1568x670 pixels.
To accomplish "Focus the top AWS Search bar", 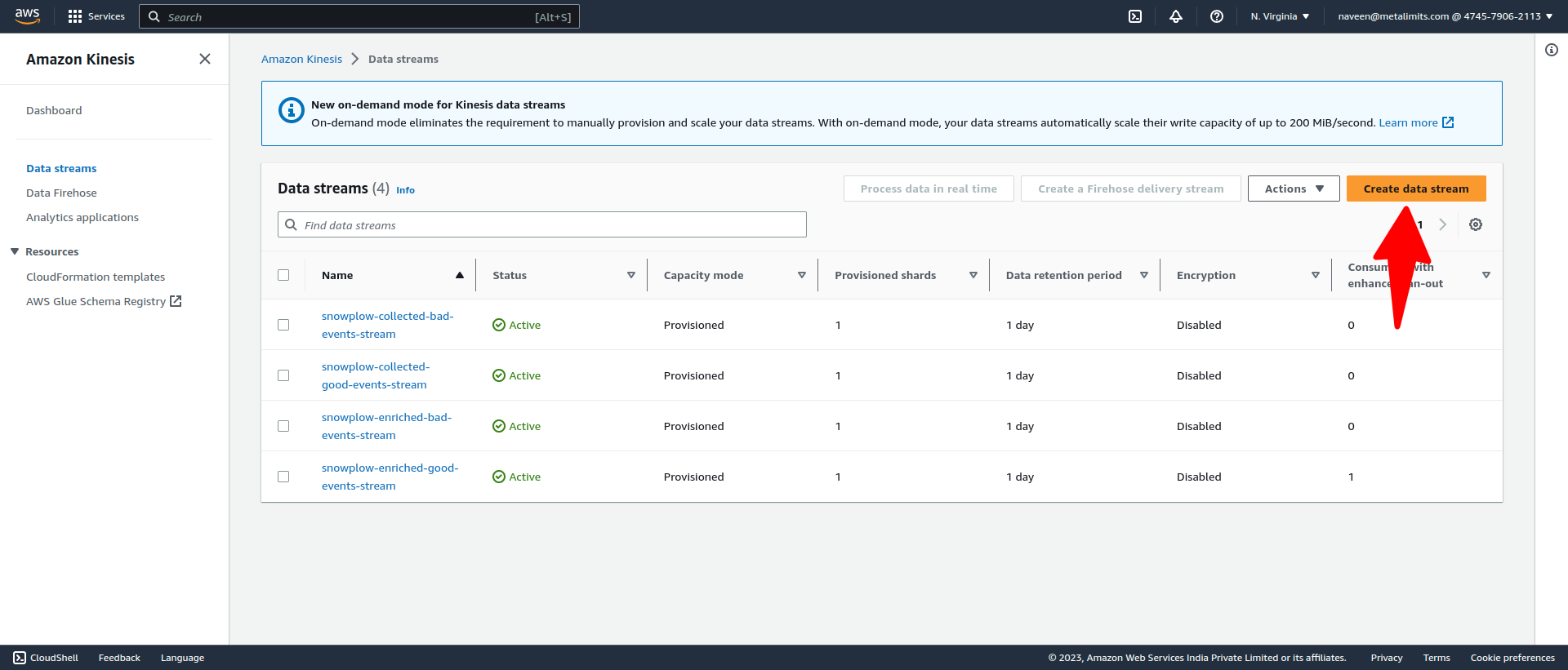I will tap(359, 16).
